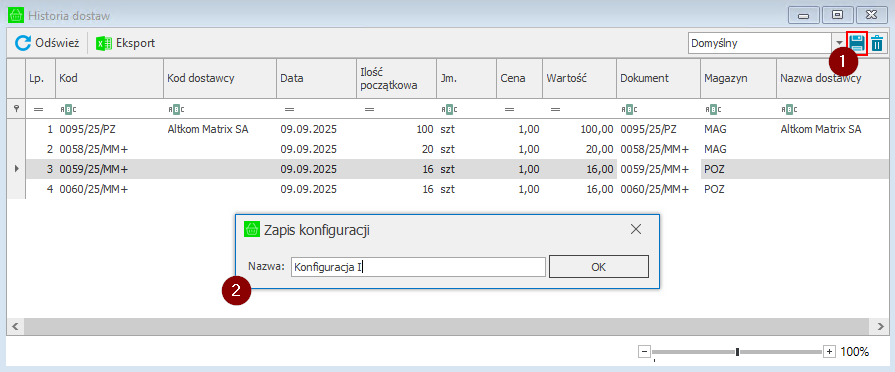Click the Kod dostawcy column header

[220, 78]
